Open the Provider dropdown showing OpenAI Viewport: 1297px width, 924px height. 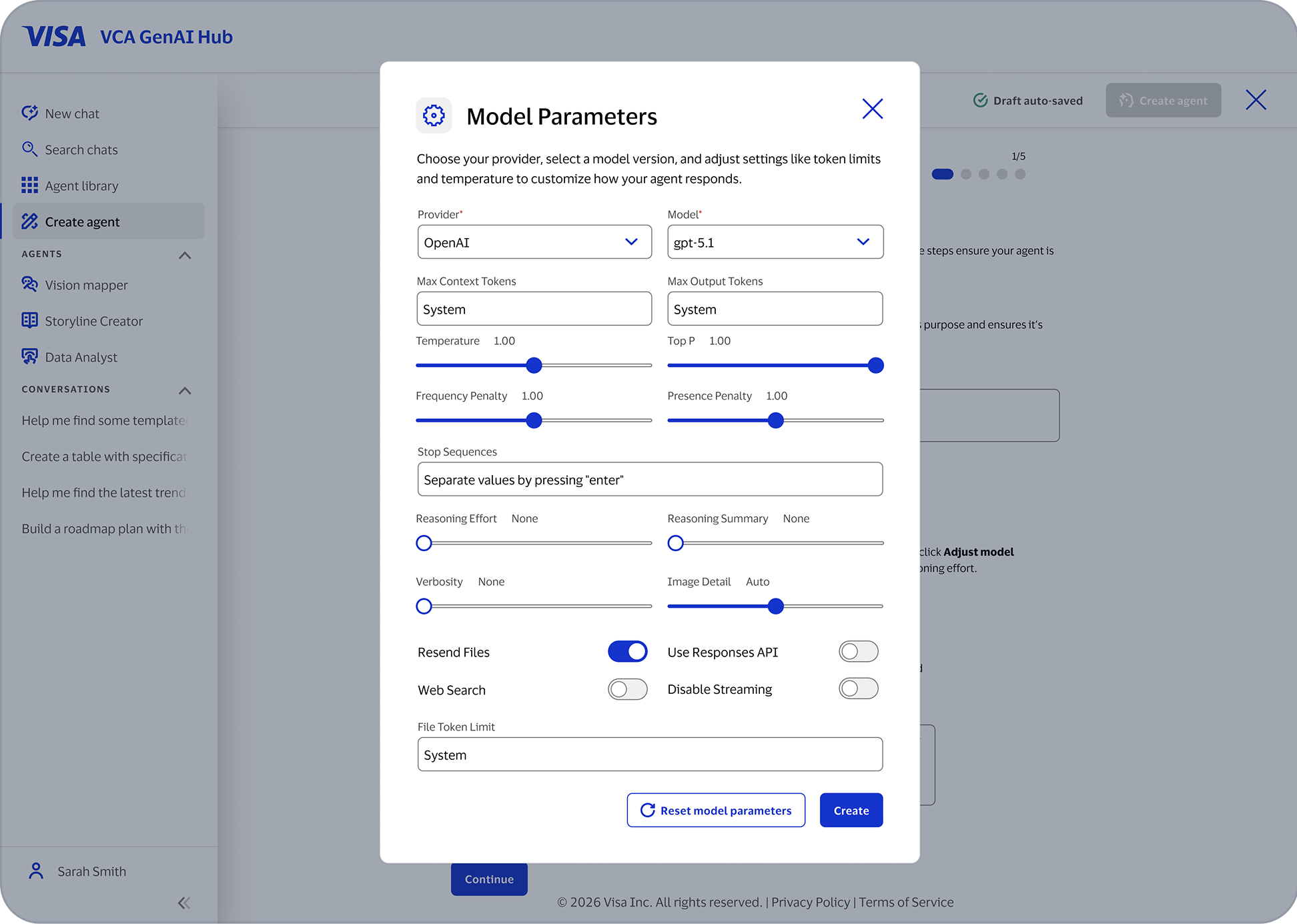pyautogui.click(x=534, y=242)
